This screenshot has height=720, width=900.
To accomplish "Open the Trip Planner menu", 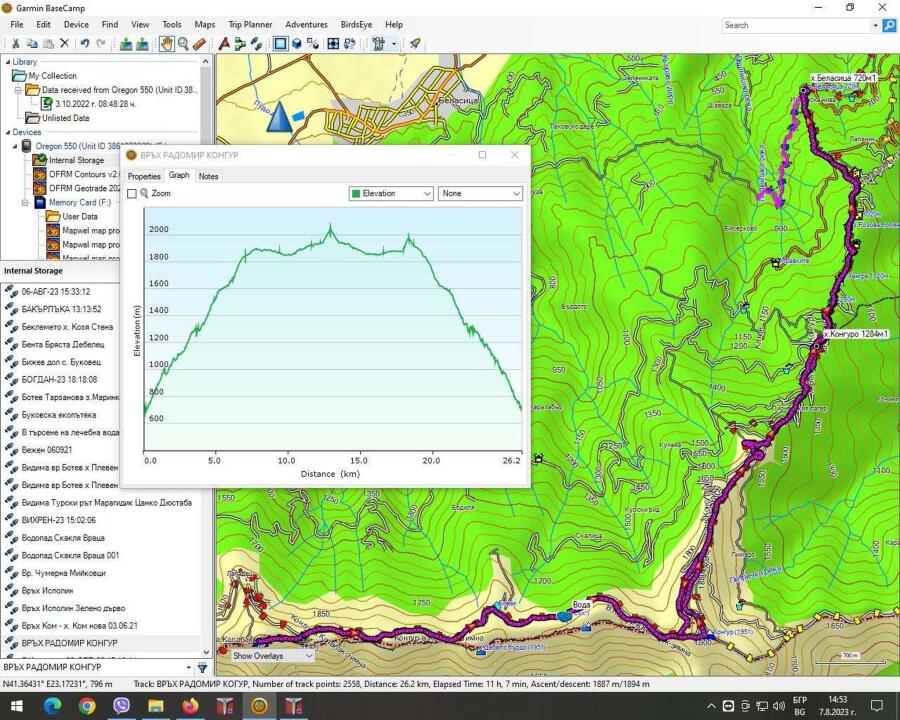I will pyautogui.click(x=250, y=25).
